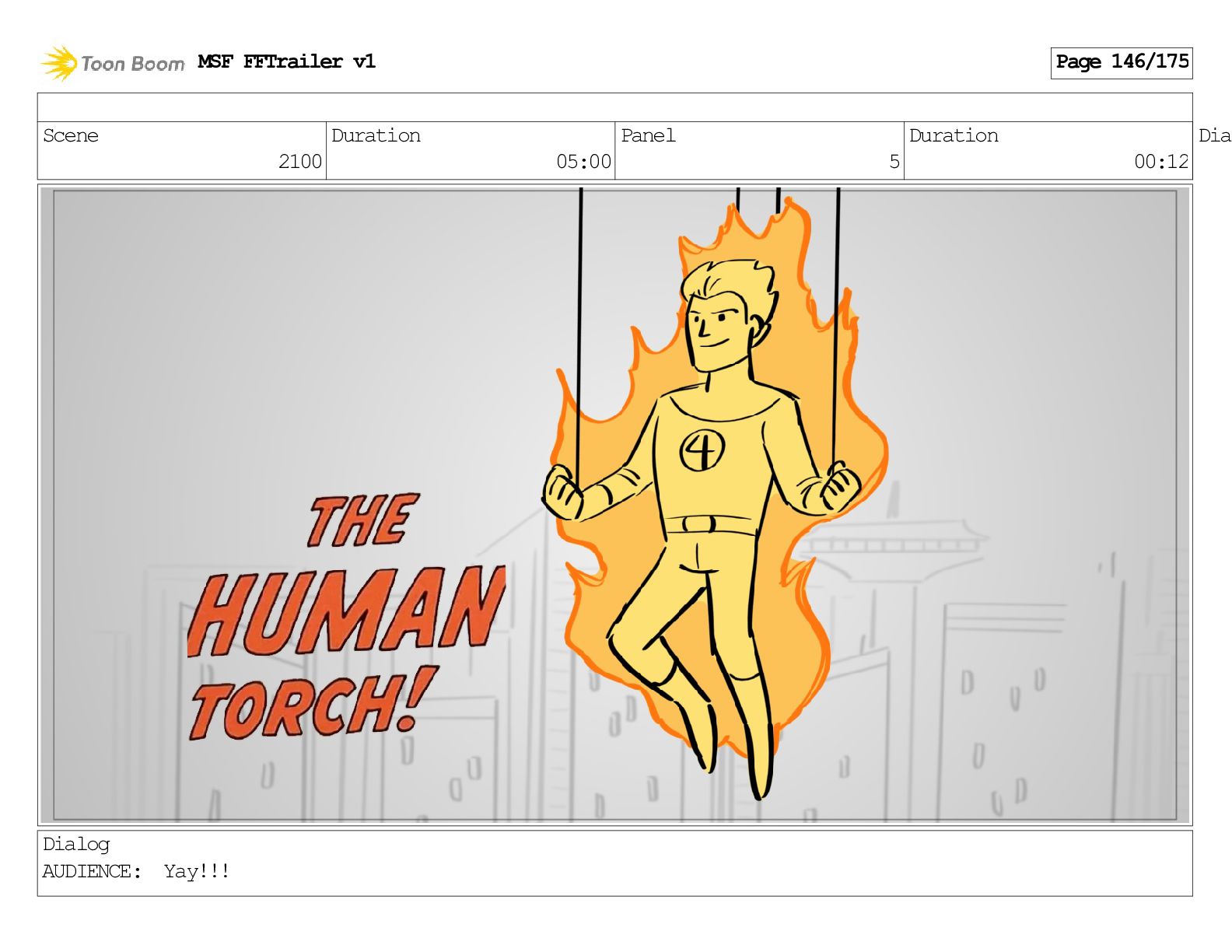This screenshot has height=952, width=1232.
Task: Select the Dialog label
Action: (76, 844)
